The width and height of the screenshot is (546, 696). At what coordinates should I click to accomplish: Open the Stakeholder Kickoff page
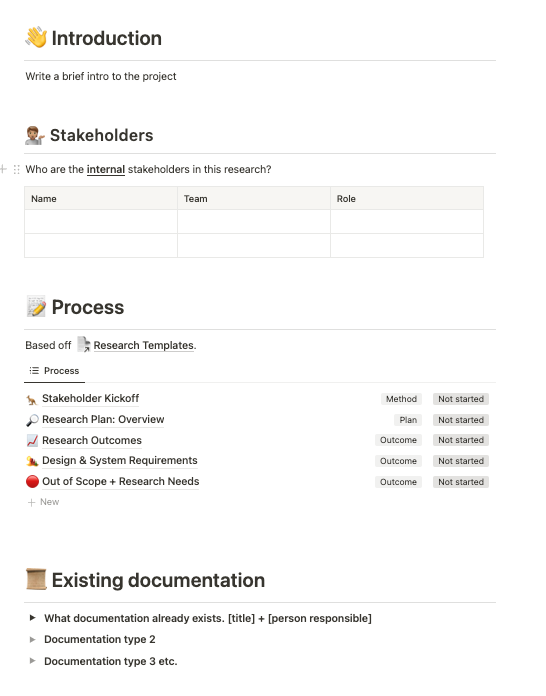pos(91,399)
